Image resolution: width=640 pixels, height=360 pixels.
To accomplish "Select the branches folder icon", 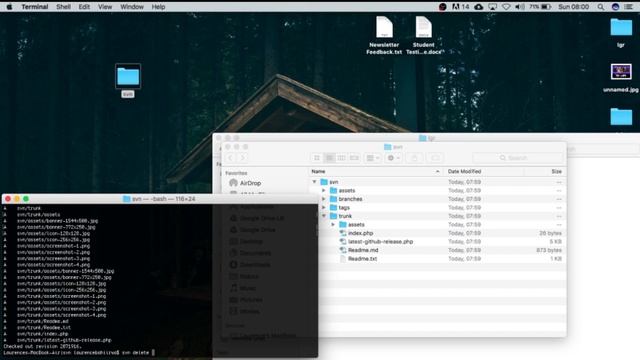I will pos(333,199).
